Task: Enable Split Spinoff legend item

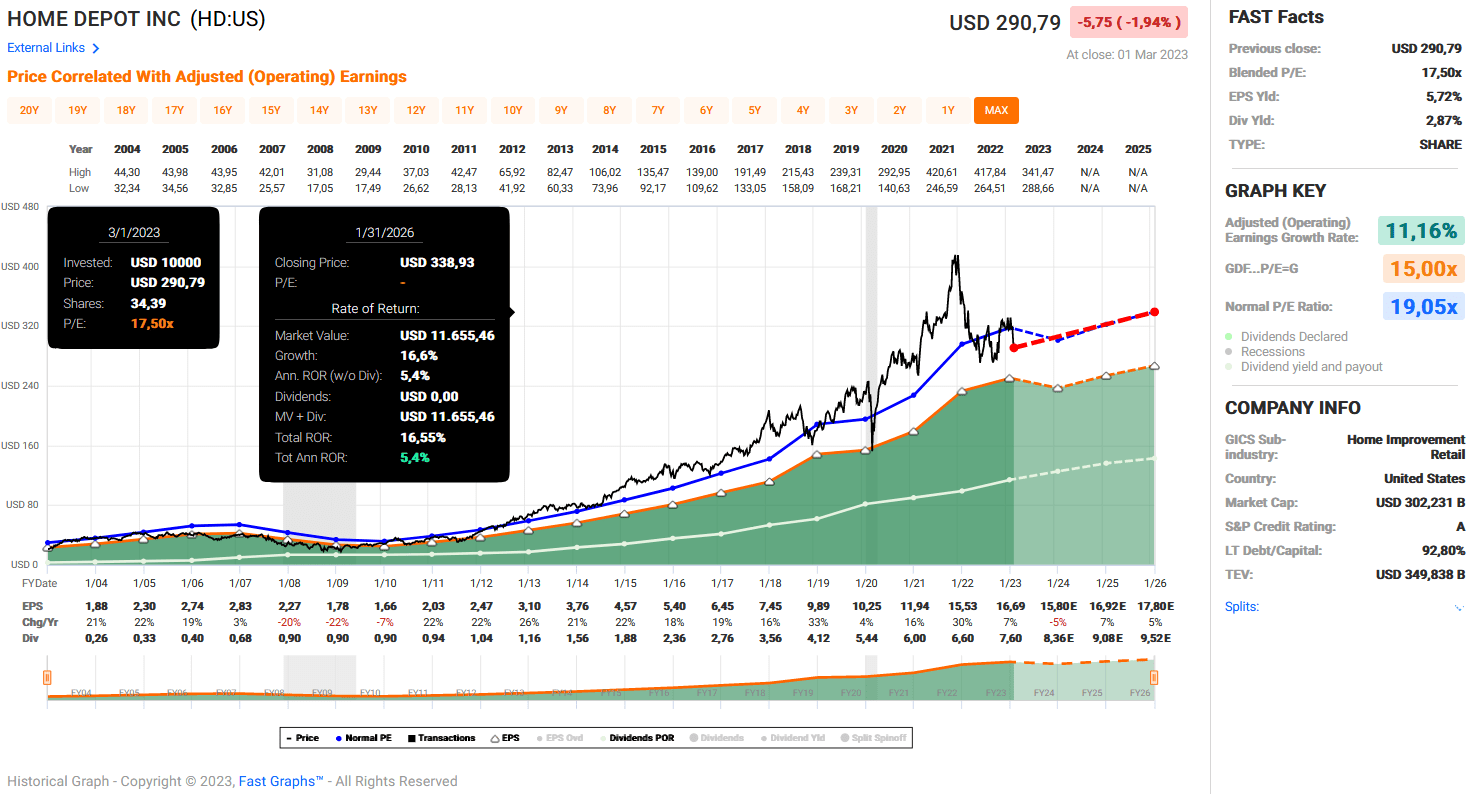Action: click(873, 738)
